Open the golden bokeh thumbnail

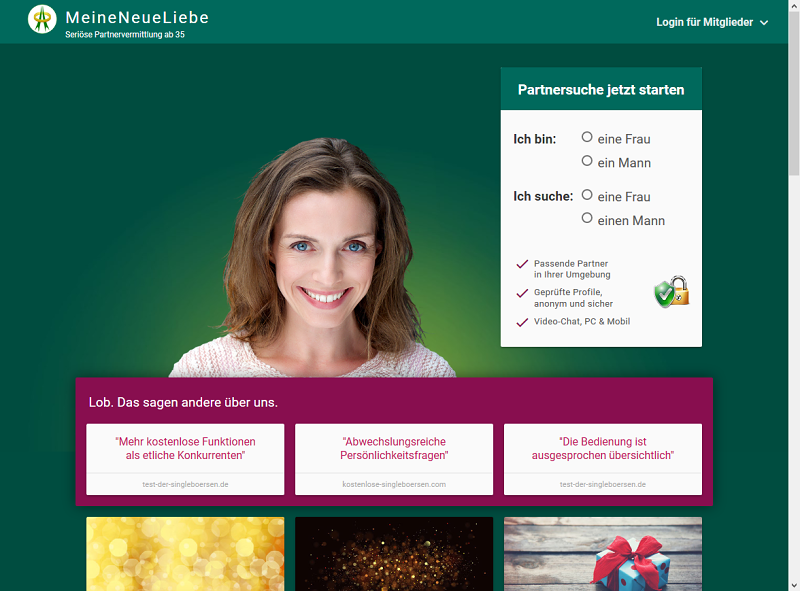coord(185,554)
